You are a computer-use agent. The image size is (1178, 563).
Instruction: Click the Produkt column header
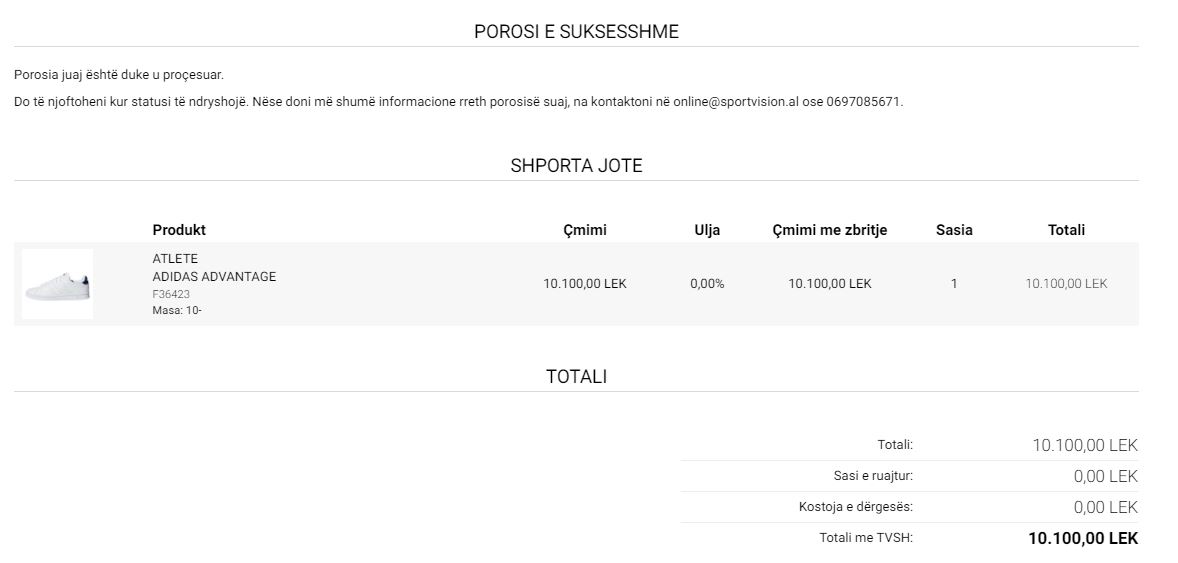click(179, 230)
